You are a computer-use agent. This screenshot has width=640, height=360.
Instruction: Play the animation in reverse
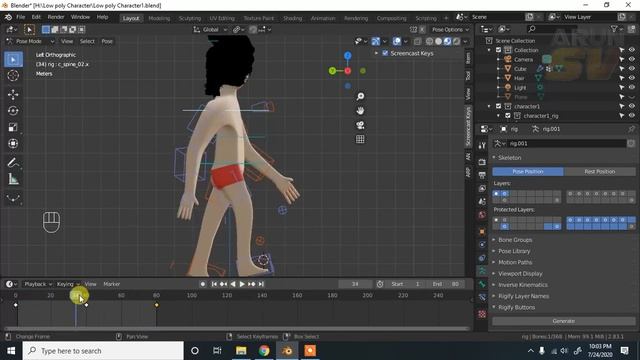233,284
